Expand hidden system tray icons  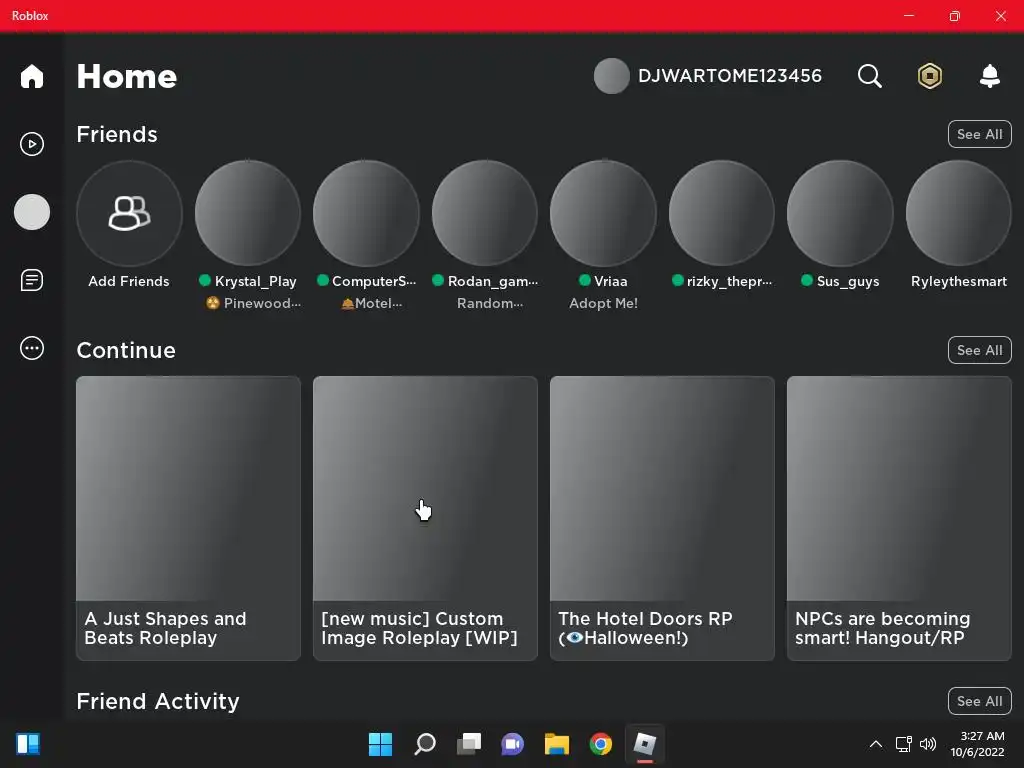point(876,744)
